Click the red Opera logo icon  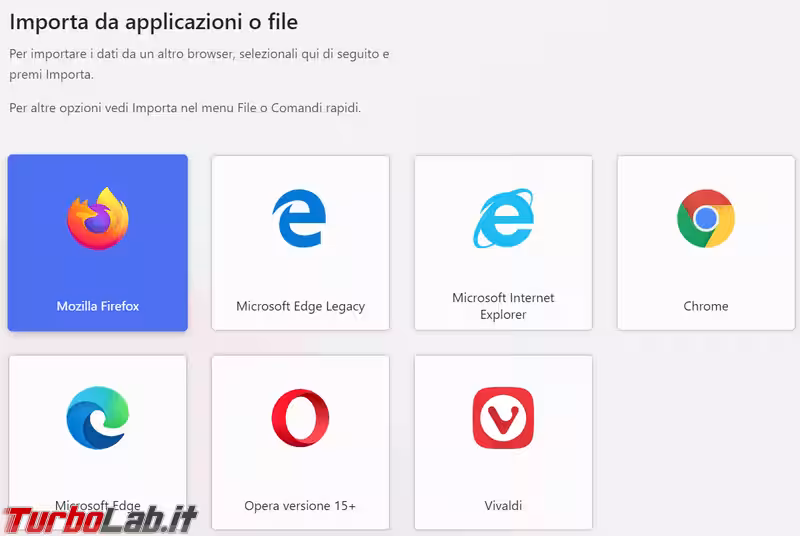[300, 418]
